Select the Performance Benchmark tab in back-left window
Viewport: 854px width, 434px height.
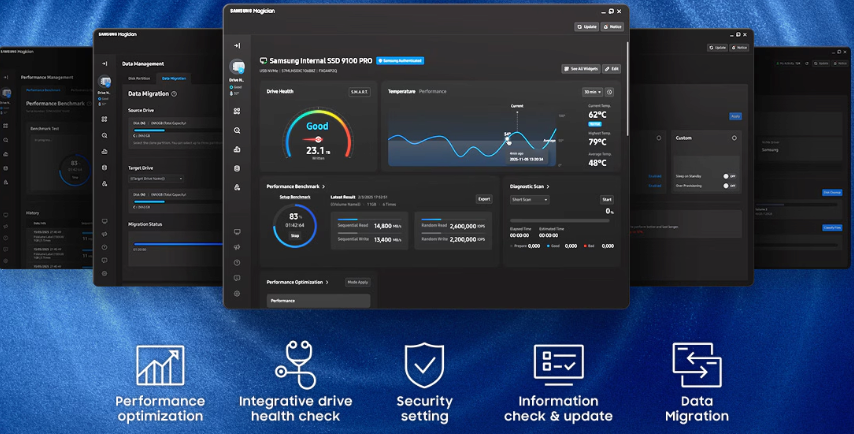click(x=44, y=90)
